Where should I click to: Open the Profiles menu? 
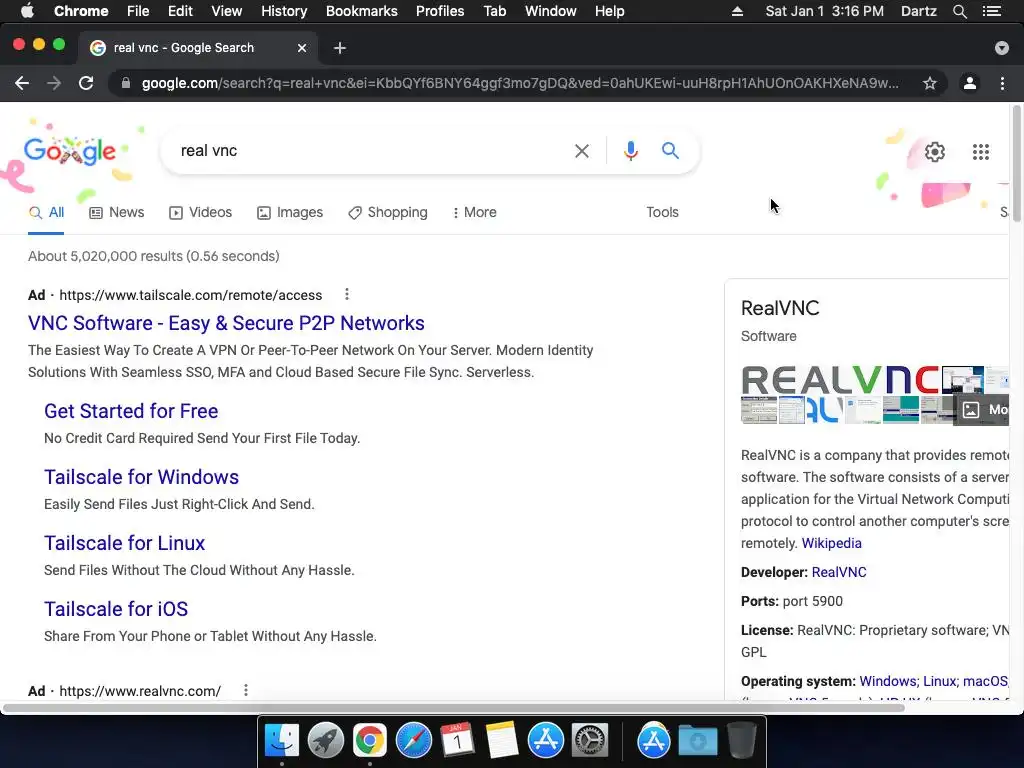click(440, 11)
